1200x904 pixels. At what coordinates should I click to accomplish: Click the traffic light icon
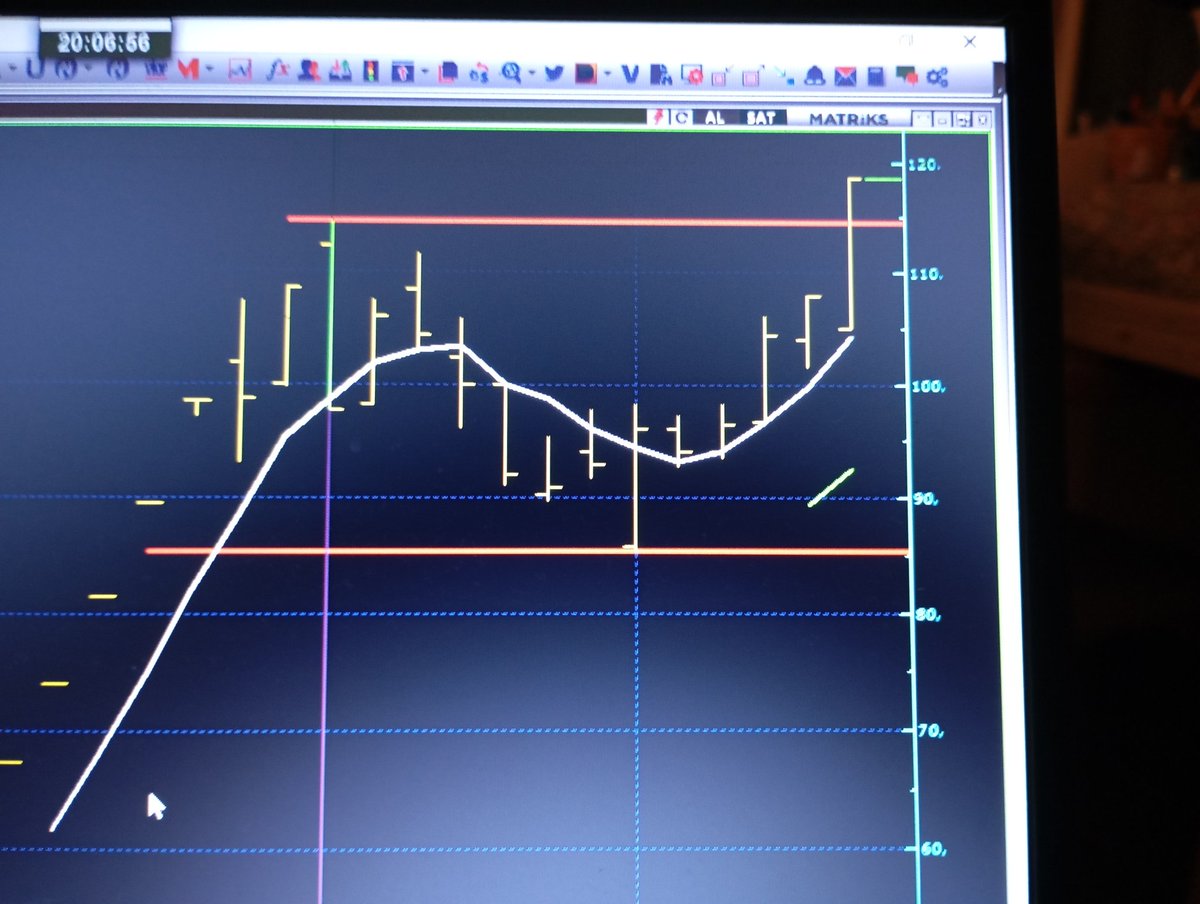click(x=370, y=71)
